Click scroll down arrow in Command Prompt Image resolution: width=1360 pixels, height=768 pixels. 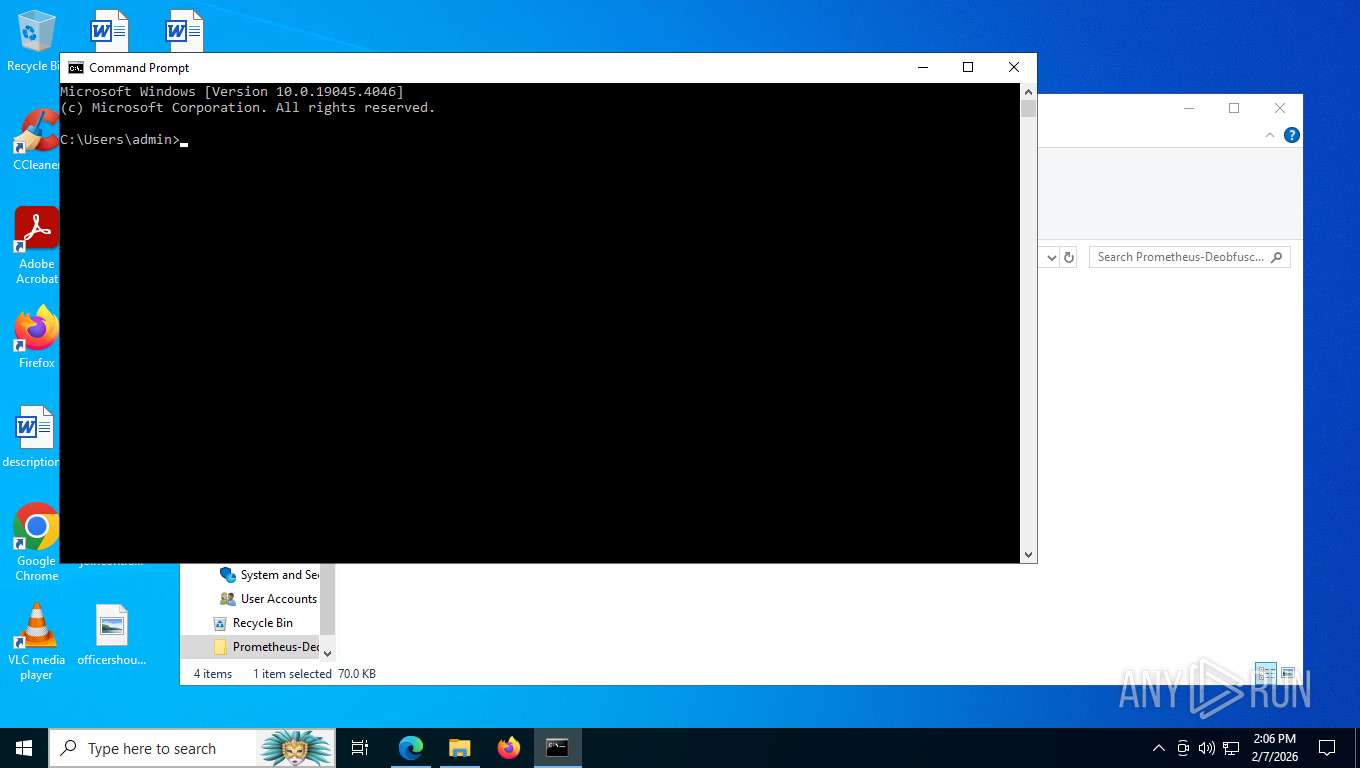click(x=1028, y=554)
